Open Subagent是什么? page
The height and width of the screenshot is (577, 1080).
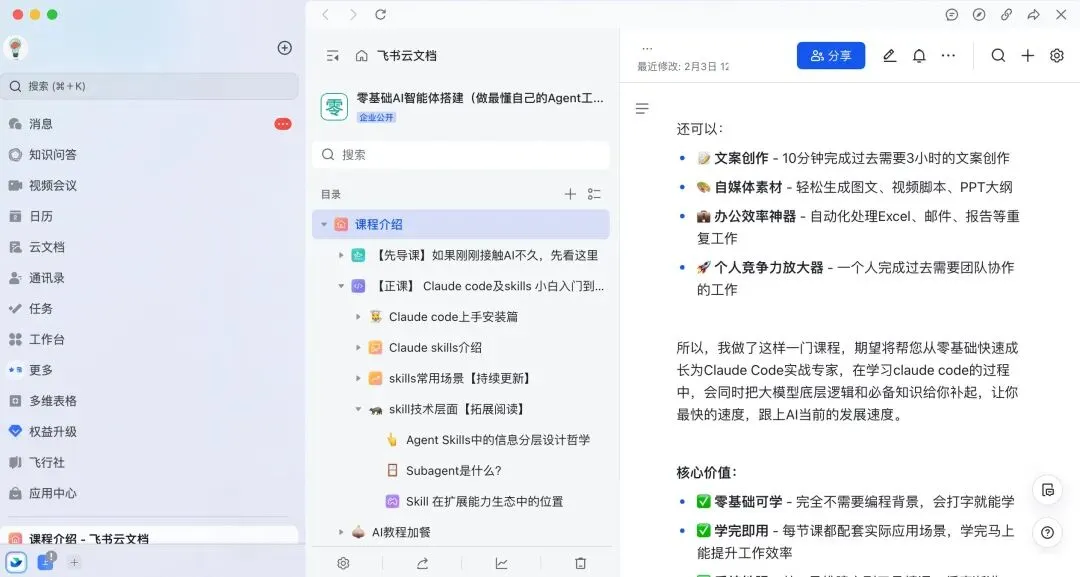click(453, 471)
